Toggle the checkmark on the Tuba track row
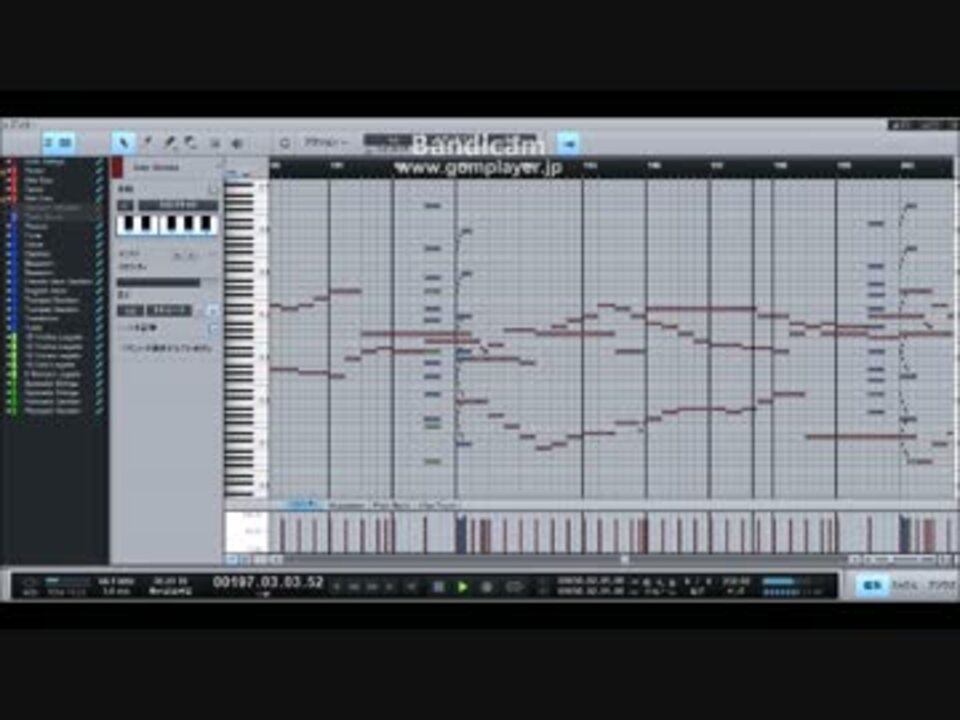Screen dimensions: 960x720 tap(99, 328)
